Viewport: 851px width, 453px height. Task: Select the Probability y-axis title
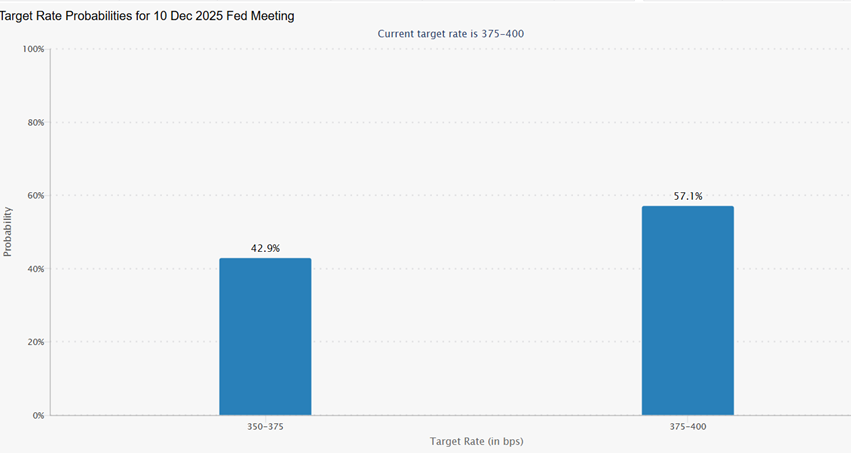[x=8, y=232]
